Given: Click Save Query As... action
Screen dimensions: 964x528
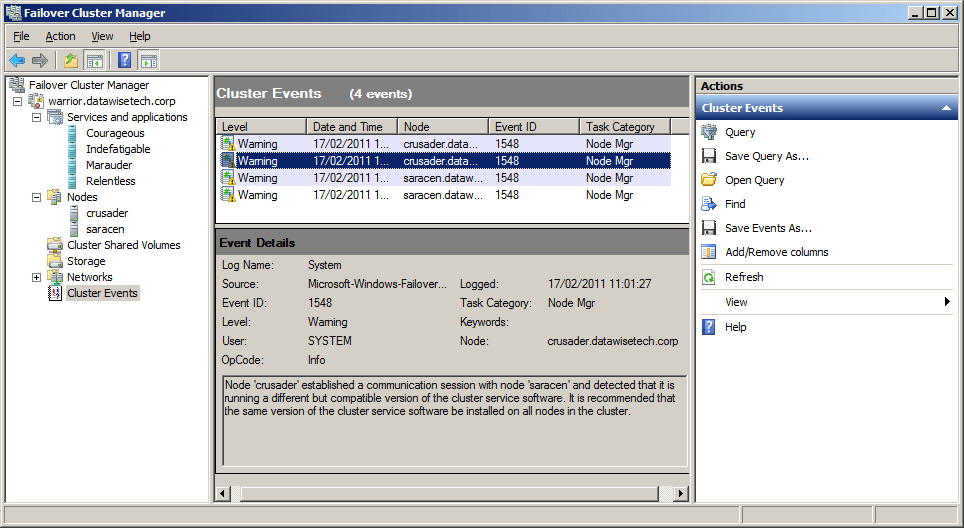Looking at the screenshot, I should click(x=767, y=156).
